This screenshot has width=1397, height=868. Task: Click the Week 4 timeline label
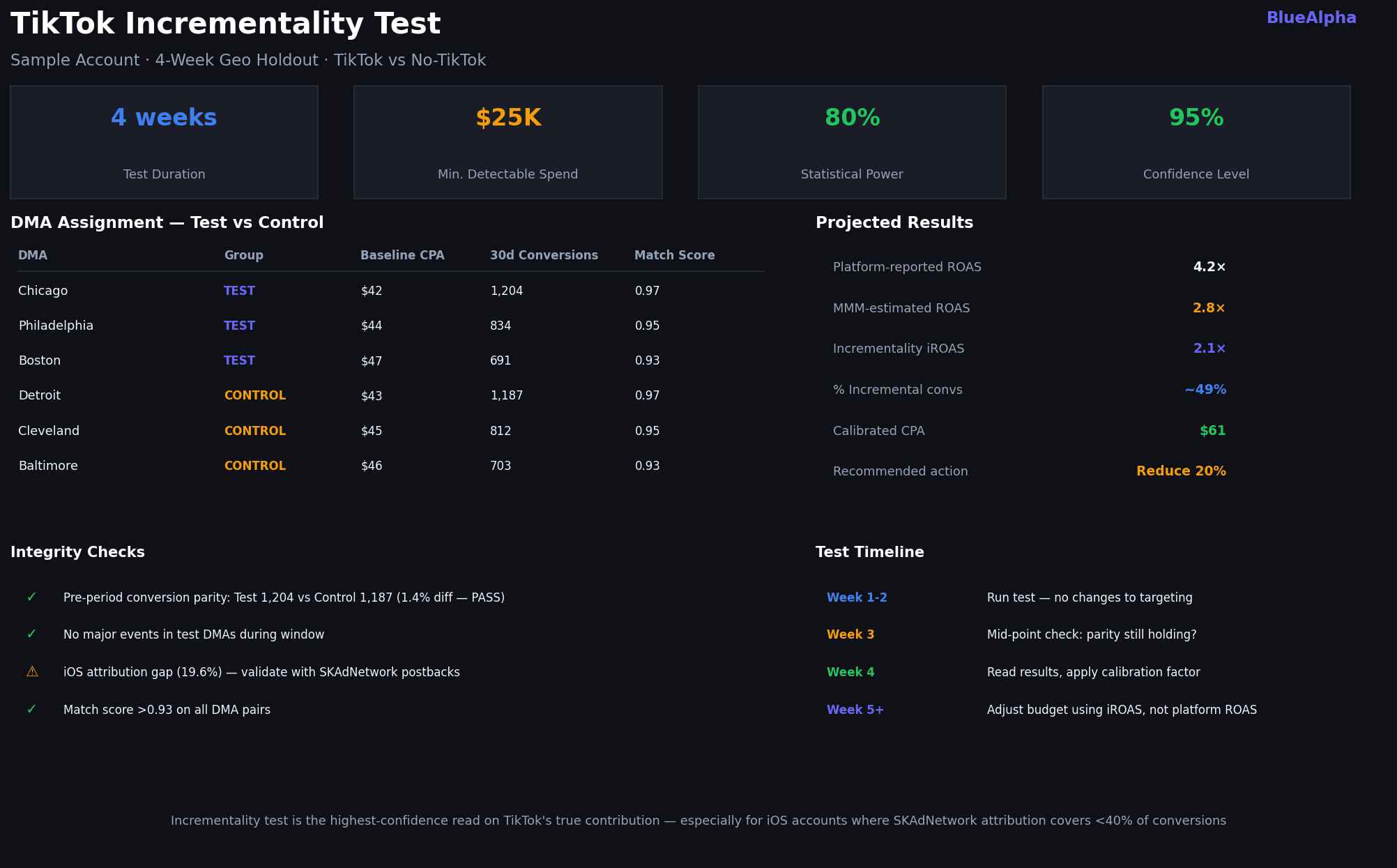pyautogui.click(x=850, y=672)
